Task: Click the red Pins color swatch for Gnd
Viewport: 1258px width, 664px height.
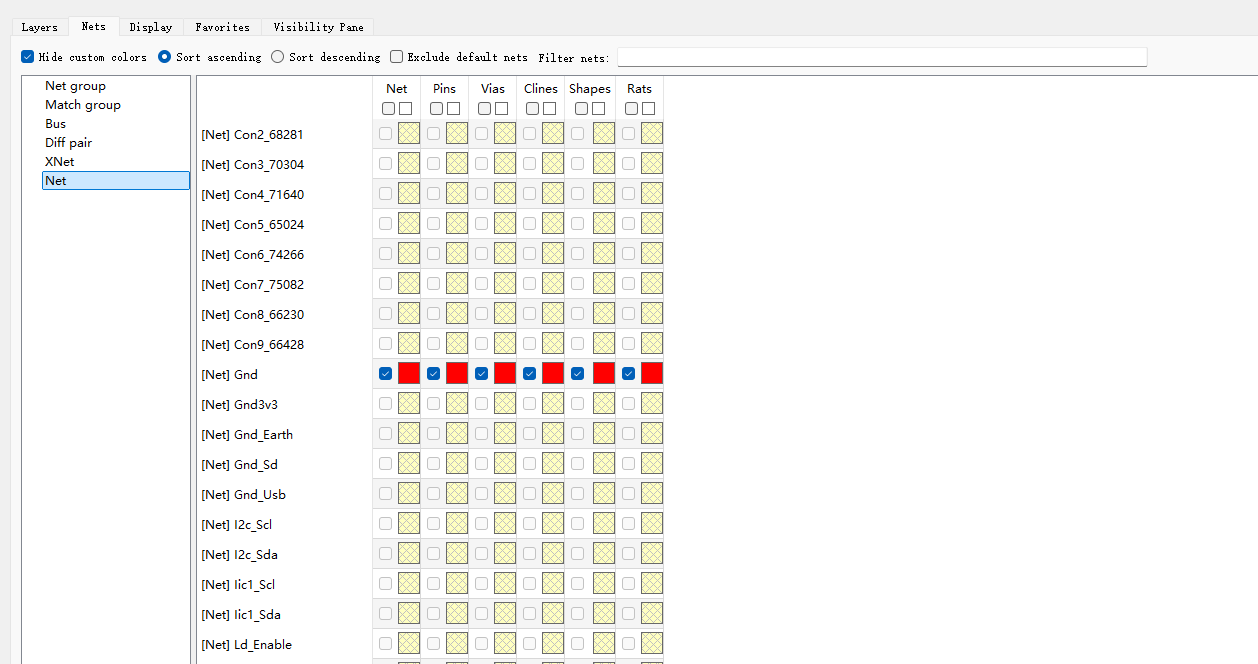Action: pyautogui.click(x=457, y=374)
